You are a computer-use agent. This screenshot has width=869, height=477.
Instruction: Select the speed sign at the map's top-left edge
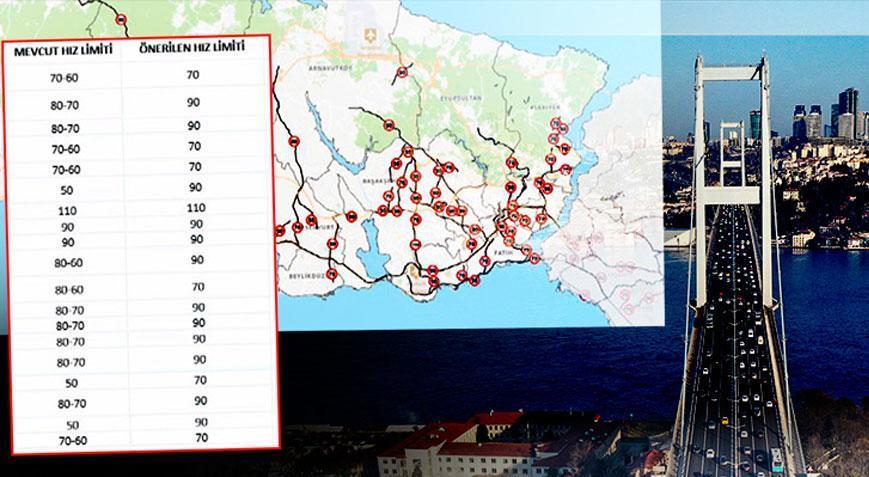coord(121,20)
